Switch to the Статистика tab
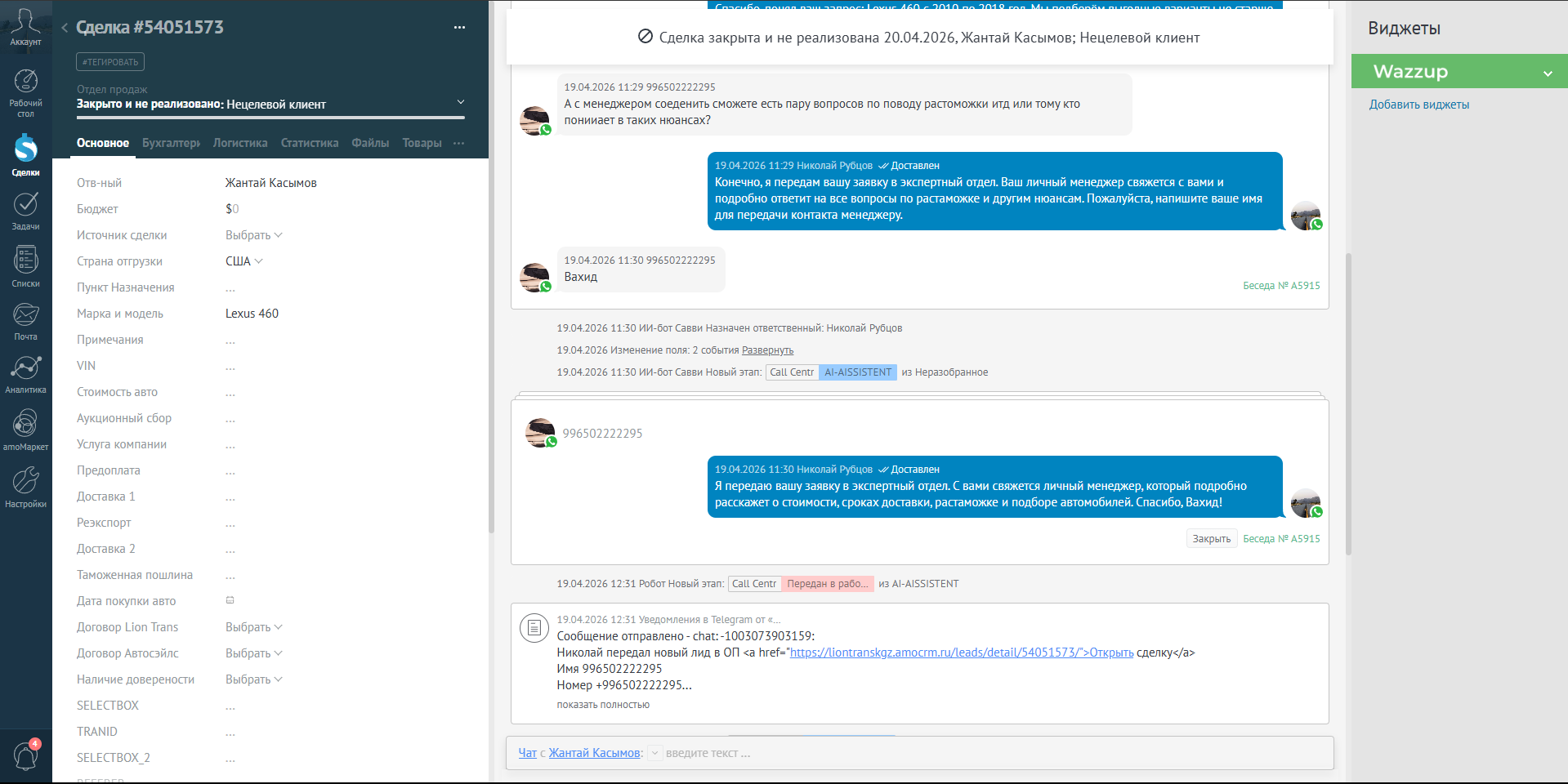This screenshot has width=1568, height=784. tap(310, 143)
